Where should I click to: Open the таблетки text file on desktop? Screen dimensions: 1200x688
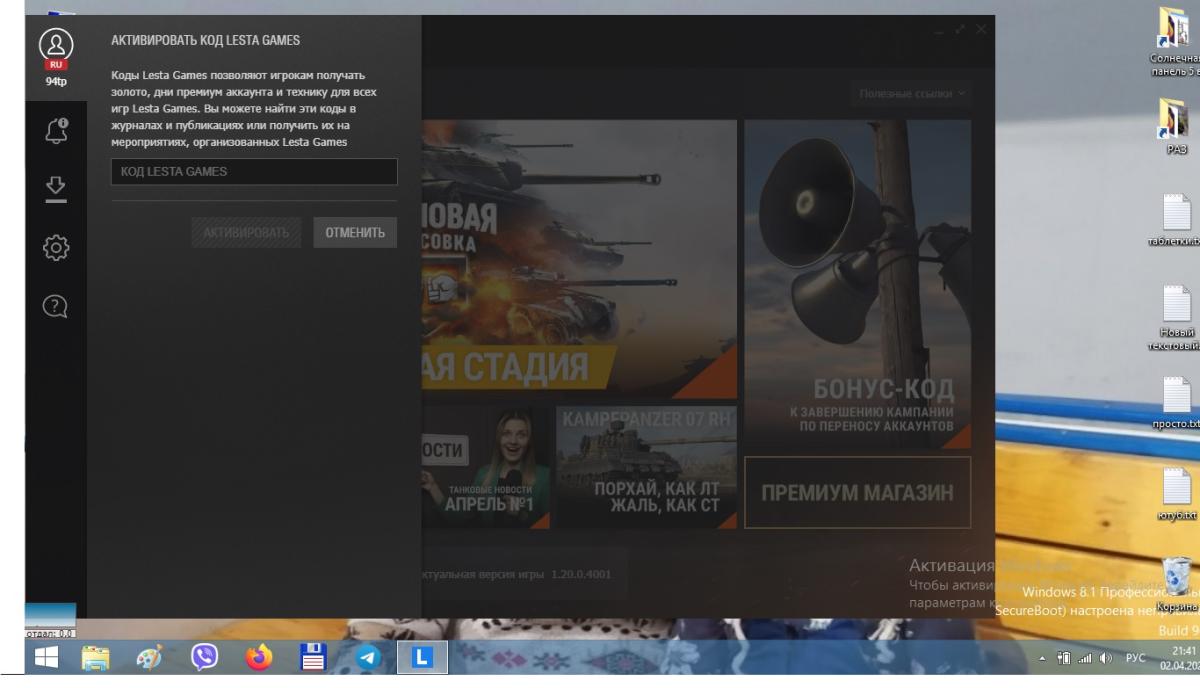pos(1176,219)
